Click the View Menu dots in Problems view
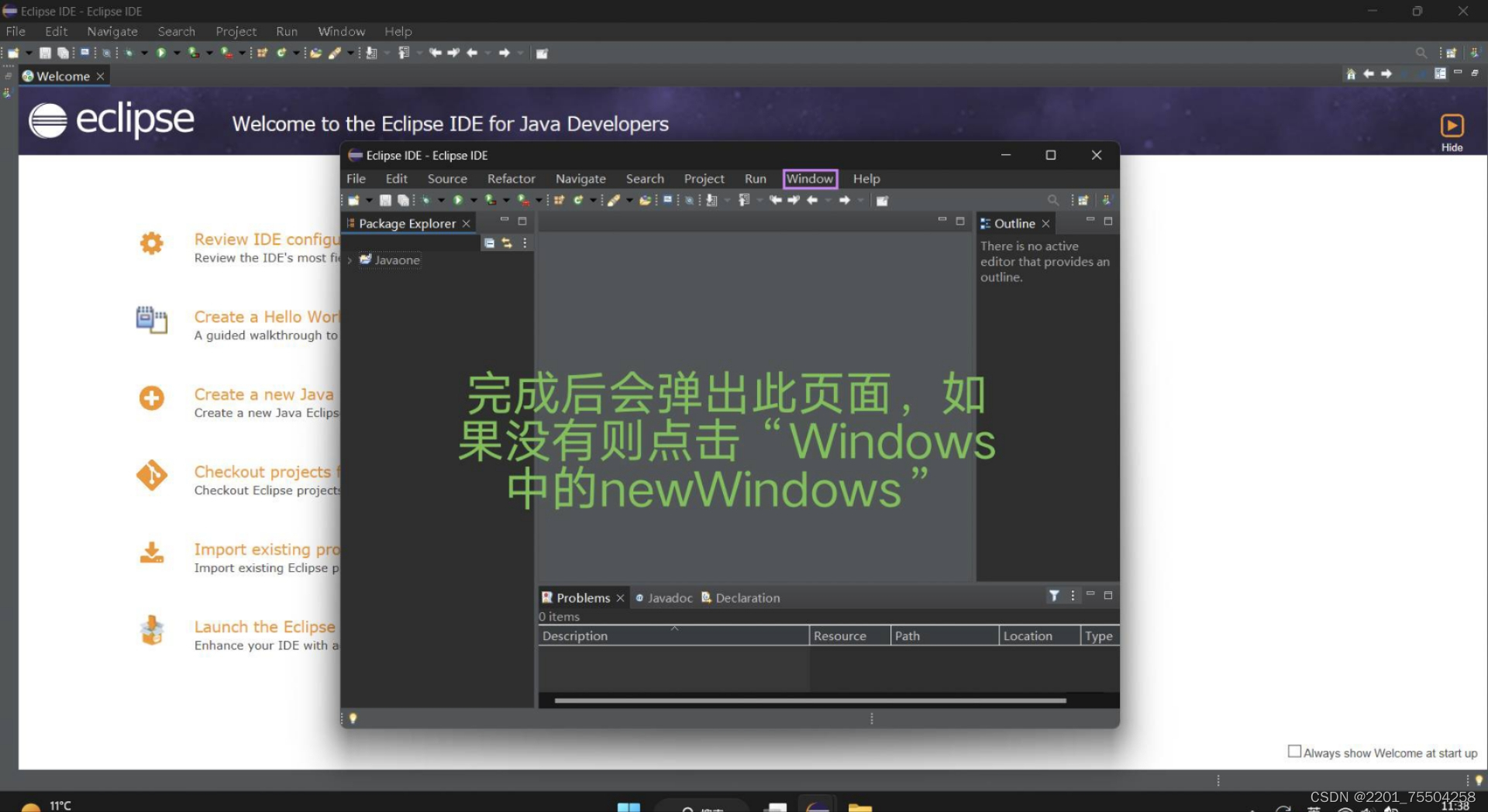This screenshot has height=812, width=1488. [x=1073, y=596]
